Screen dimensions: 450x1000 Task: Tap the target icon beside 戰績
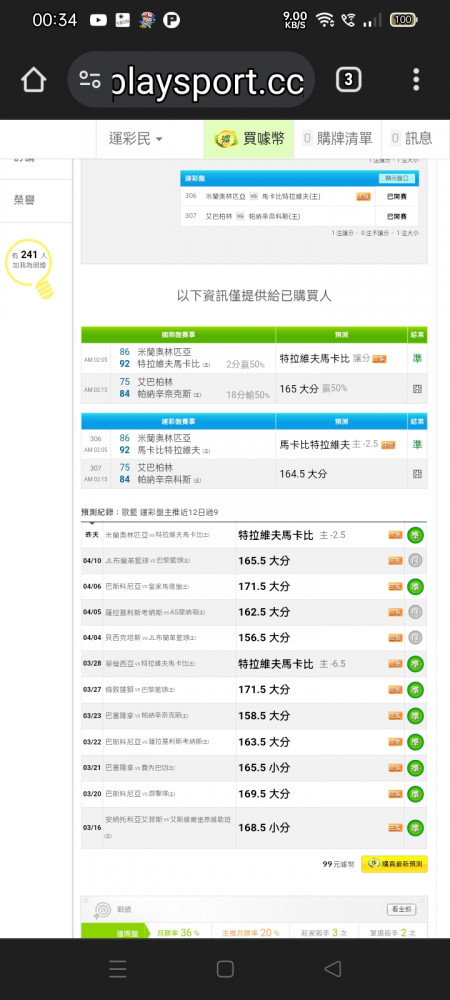(102, 910)
